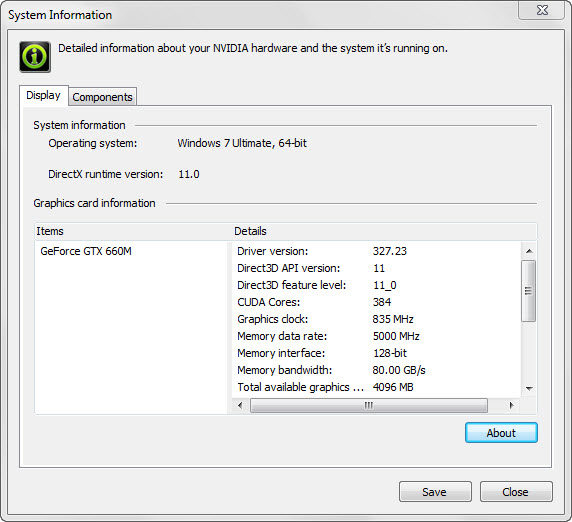572x522 pixels.
Task: Select the Direct3D API version row
Action: (x=376, y=268)
